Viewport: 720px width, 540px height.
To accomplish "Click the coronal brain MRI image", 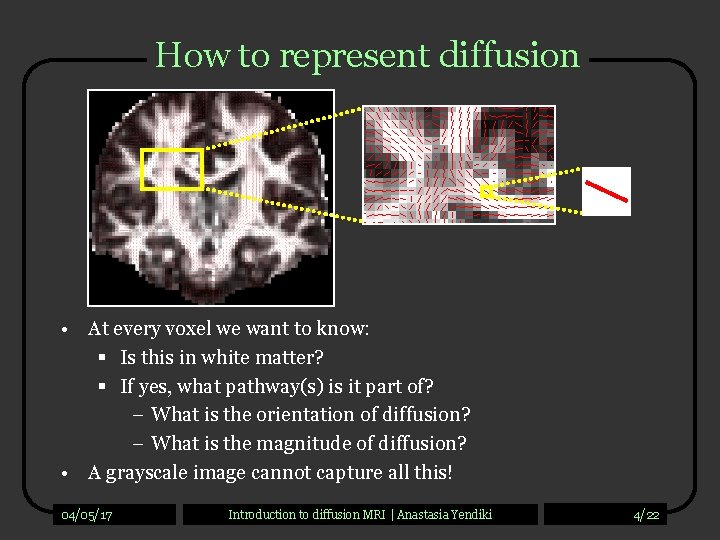I will coord(211,198).
